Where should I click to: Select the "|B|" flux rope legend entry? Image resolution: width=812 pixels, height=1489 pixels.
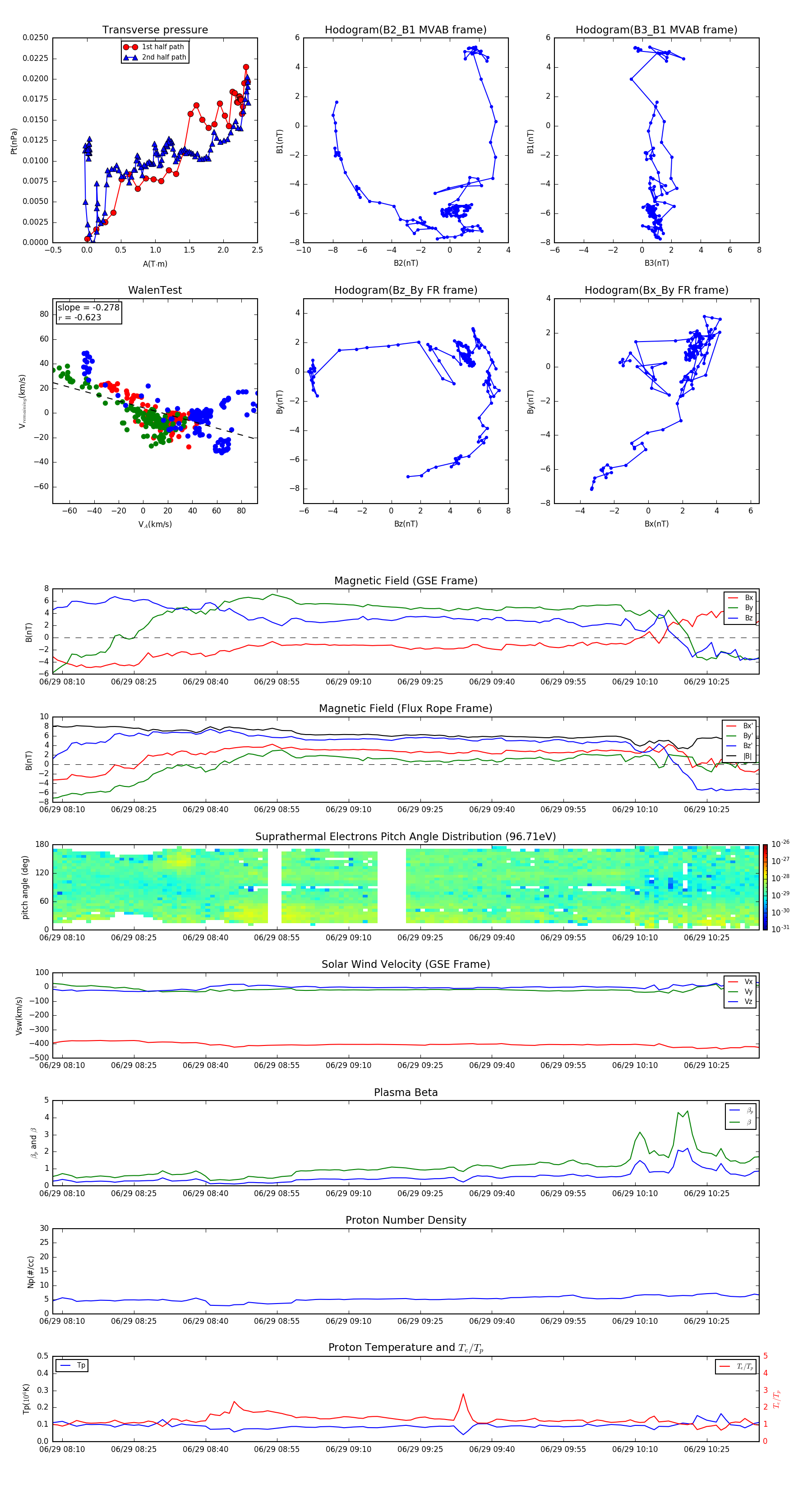point(740,756)
